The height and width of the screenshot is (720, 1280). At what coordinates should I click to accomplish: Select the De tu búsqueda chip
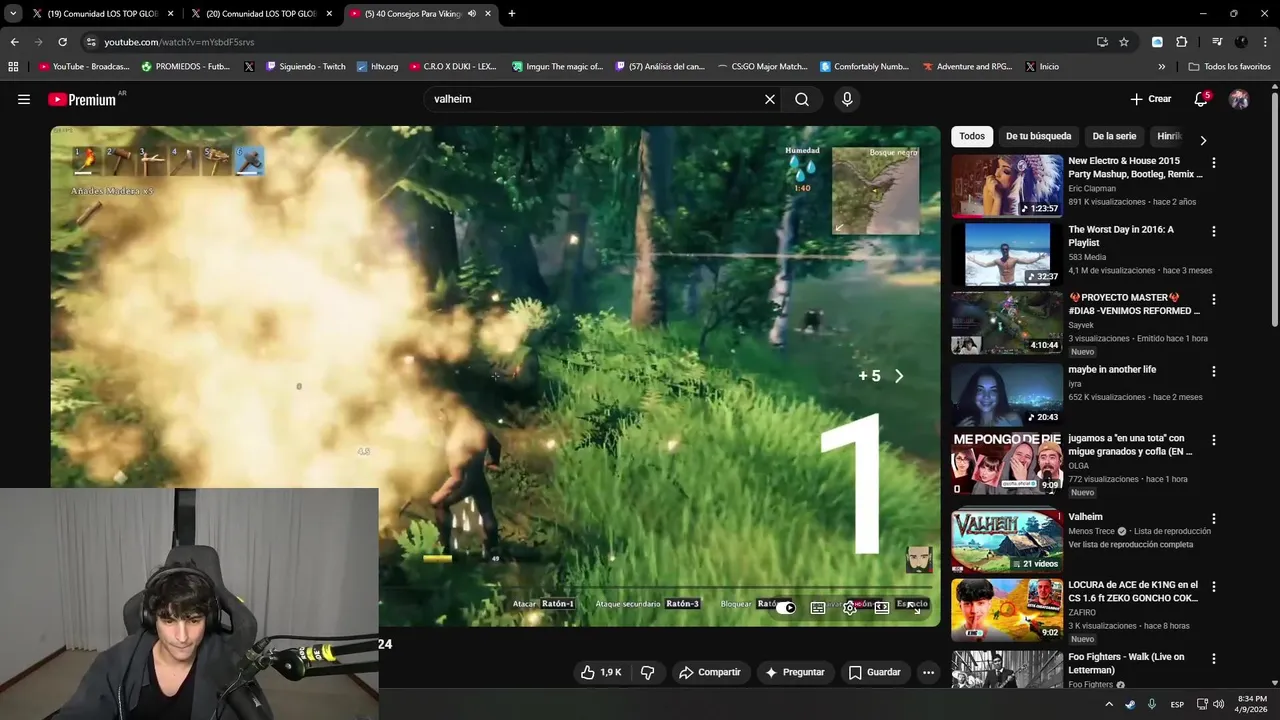[1038, 136]
